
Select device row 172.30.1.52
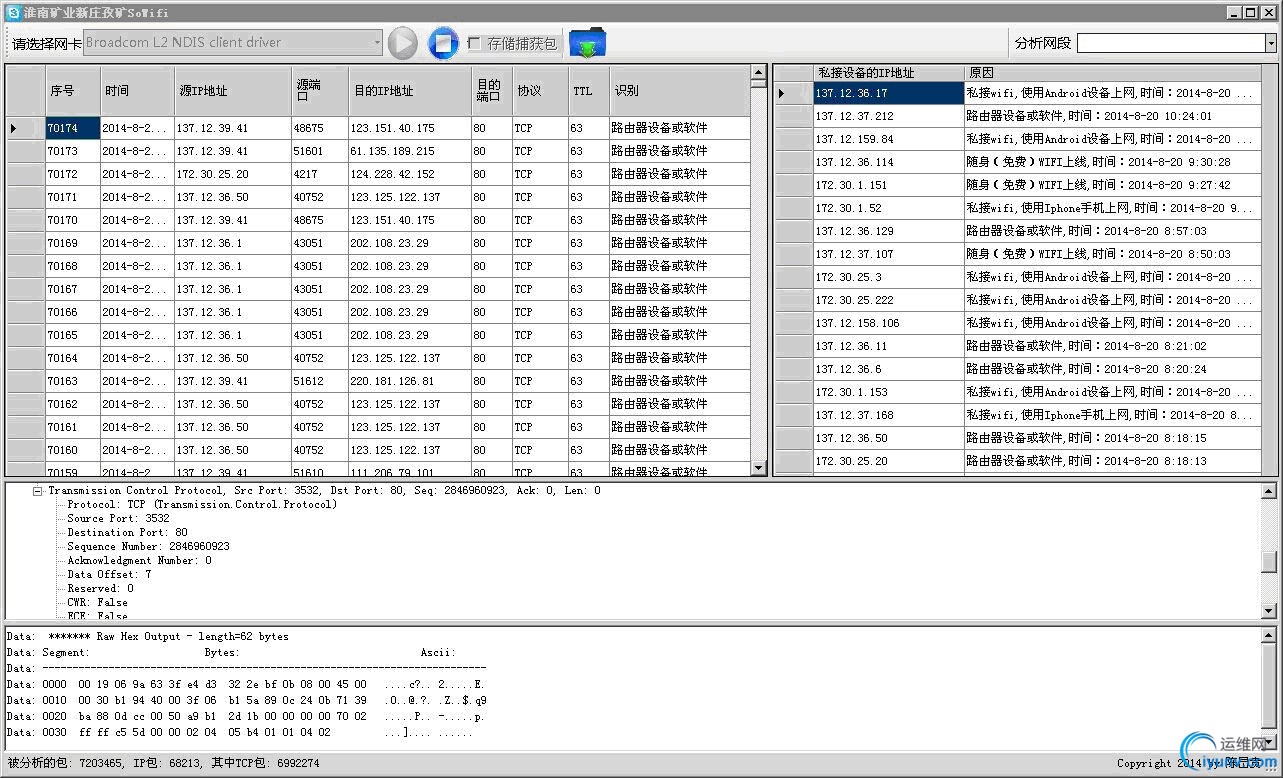pyautogui.click(x=1018, y=208)
